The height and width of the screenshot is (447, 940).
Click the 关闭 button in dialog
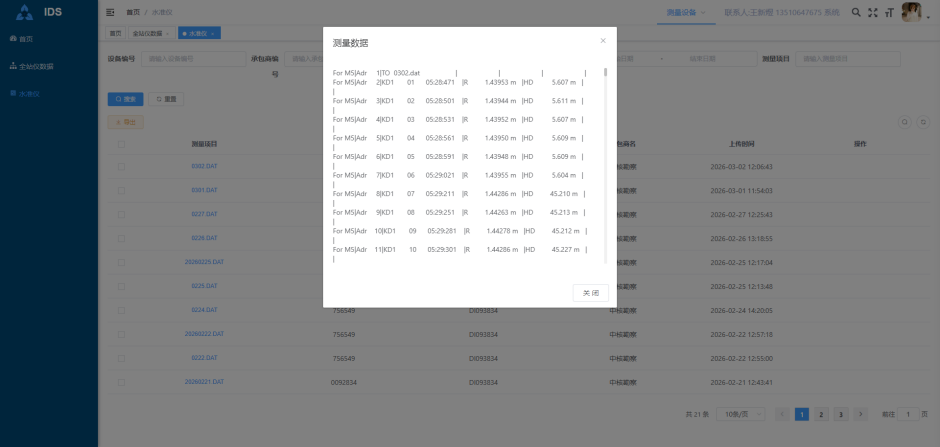click(590, 293)
